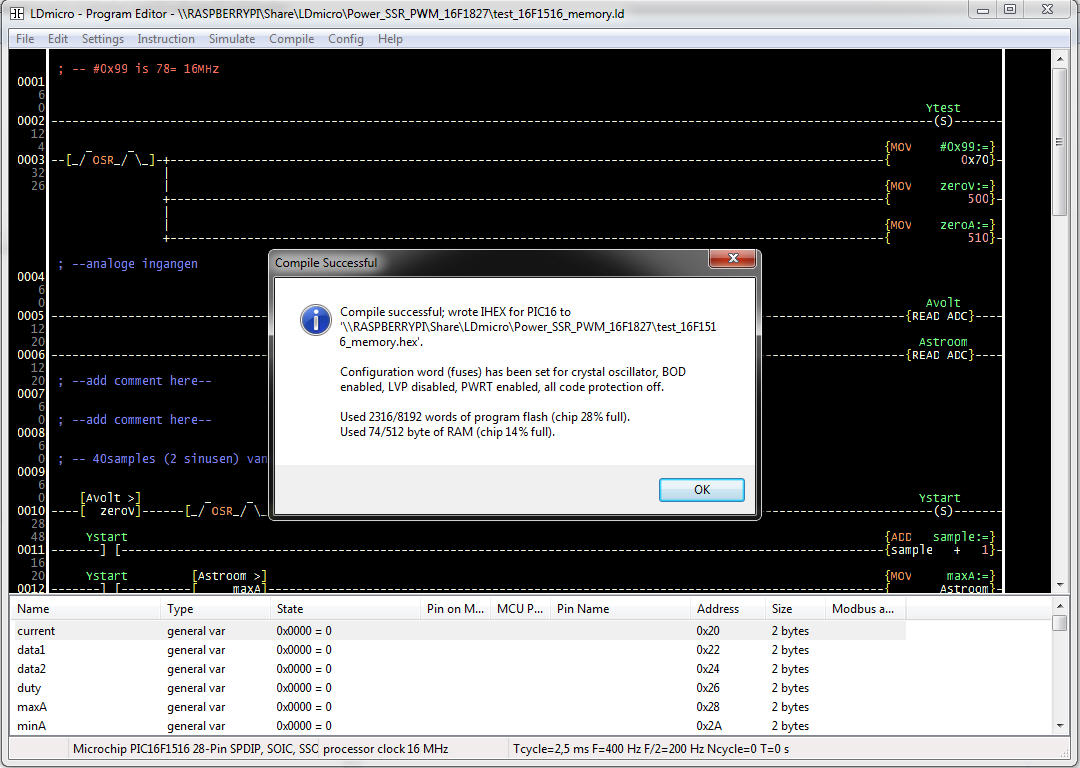
Task: Open the Simulate menu
Action: [232, 39]
